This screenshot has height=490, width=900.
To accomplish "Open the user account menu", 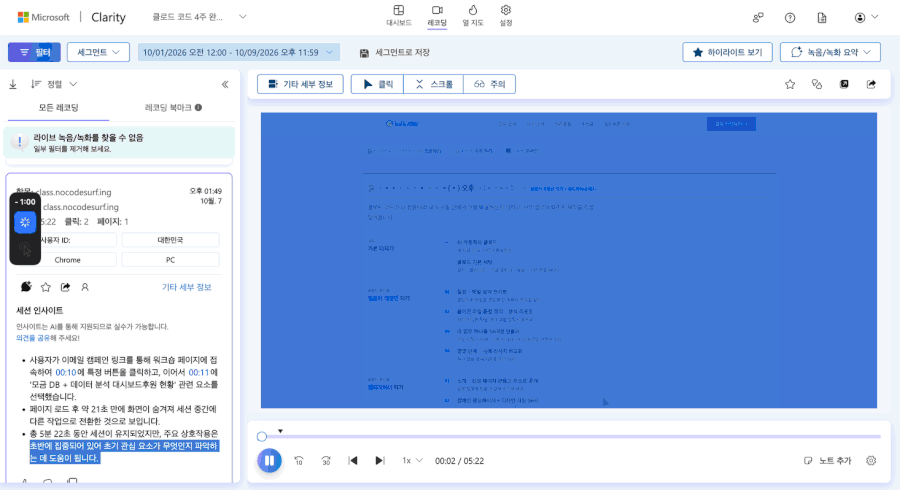I will pos(866,17).
